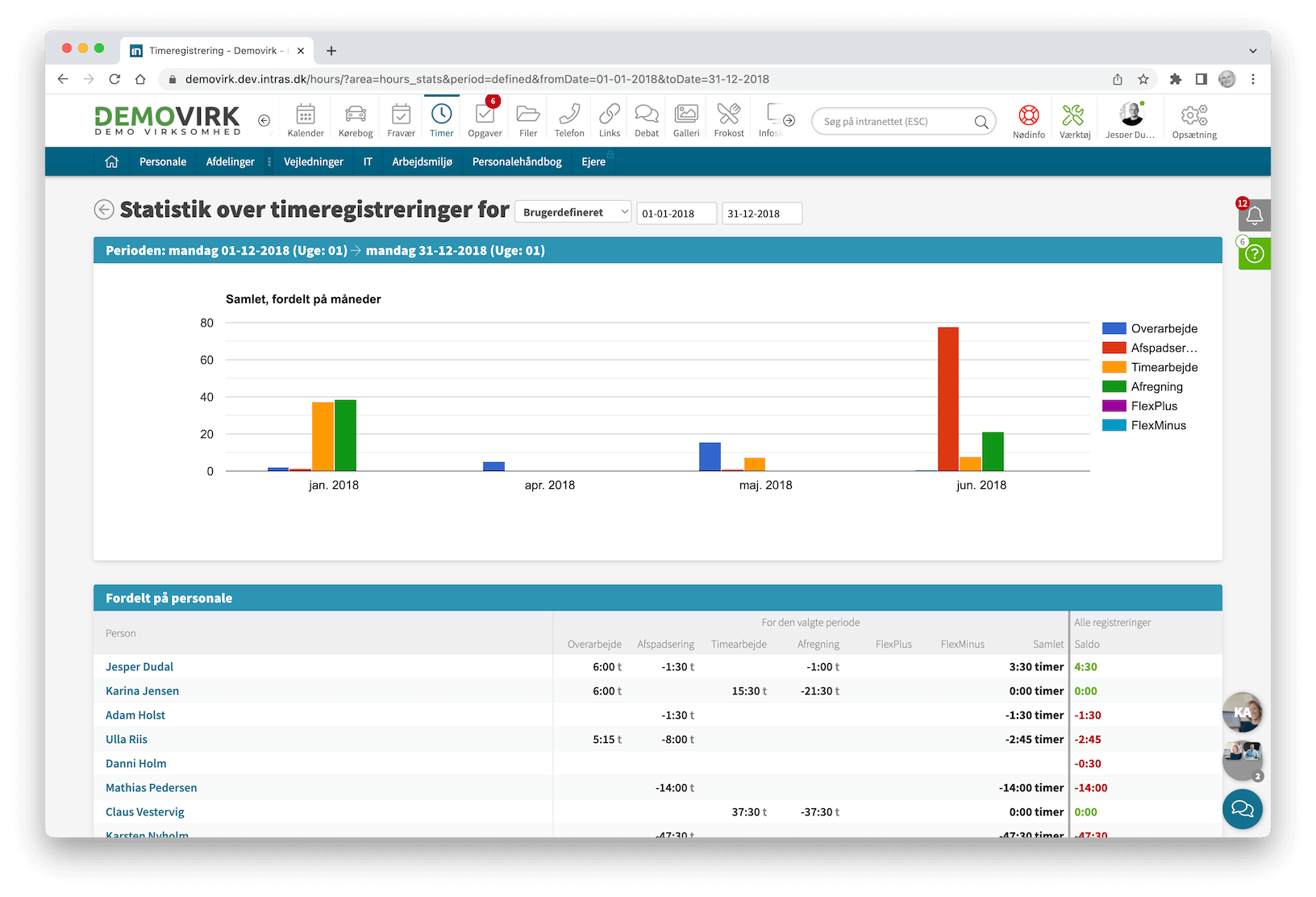Open Jesper Du... user profile
The image size is (1316, 897).
[1131, 121]
